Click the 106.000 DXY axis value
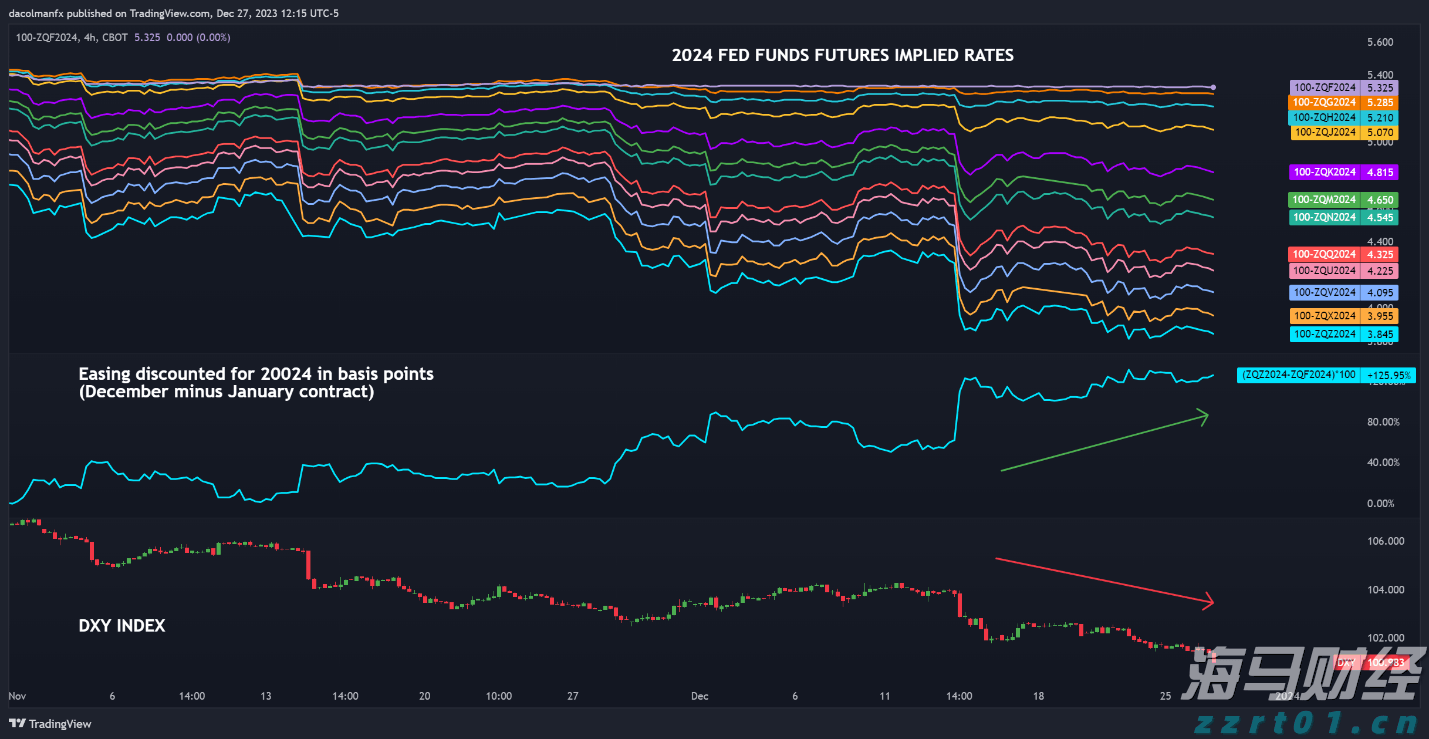Viewport: 1429px width, 739px height. pos(1385,541)
